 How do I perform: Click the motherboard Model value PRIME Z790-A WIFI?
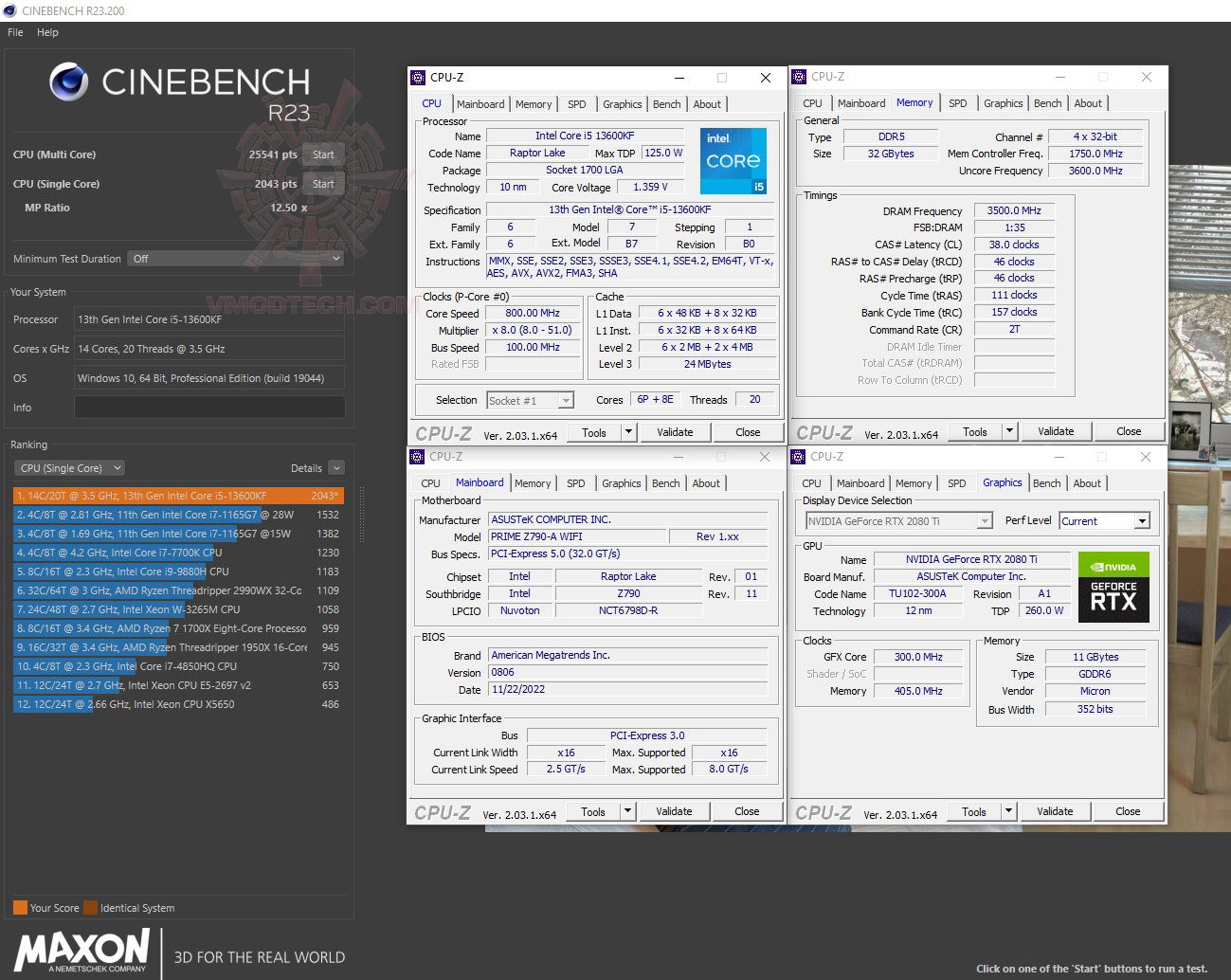point(577,536)
